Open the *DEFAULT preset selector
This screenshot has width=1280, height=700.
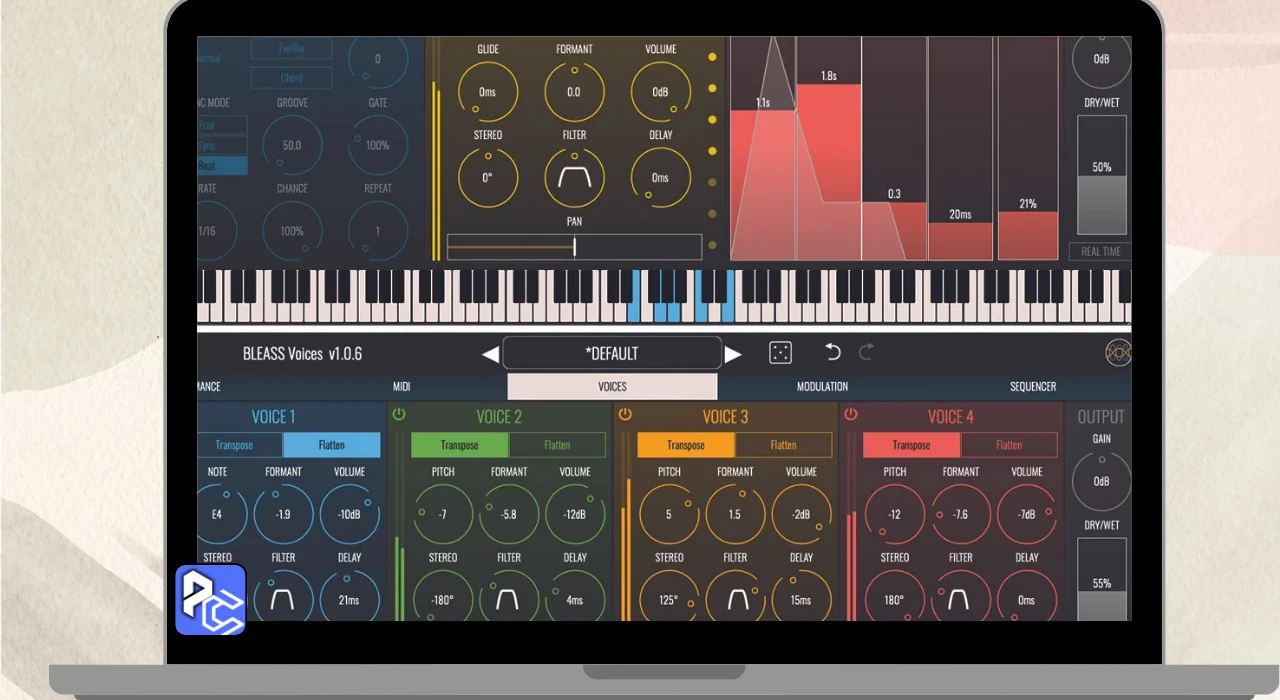tap(612, 353)
